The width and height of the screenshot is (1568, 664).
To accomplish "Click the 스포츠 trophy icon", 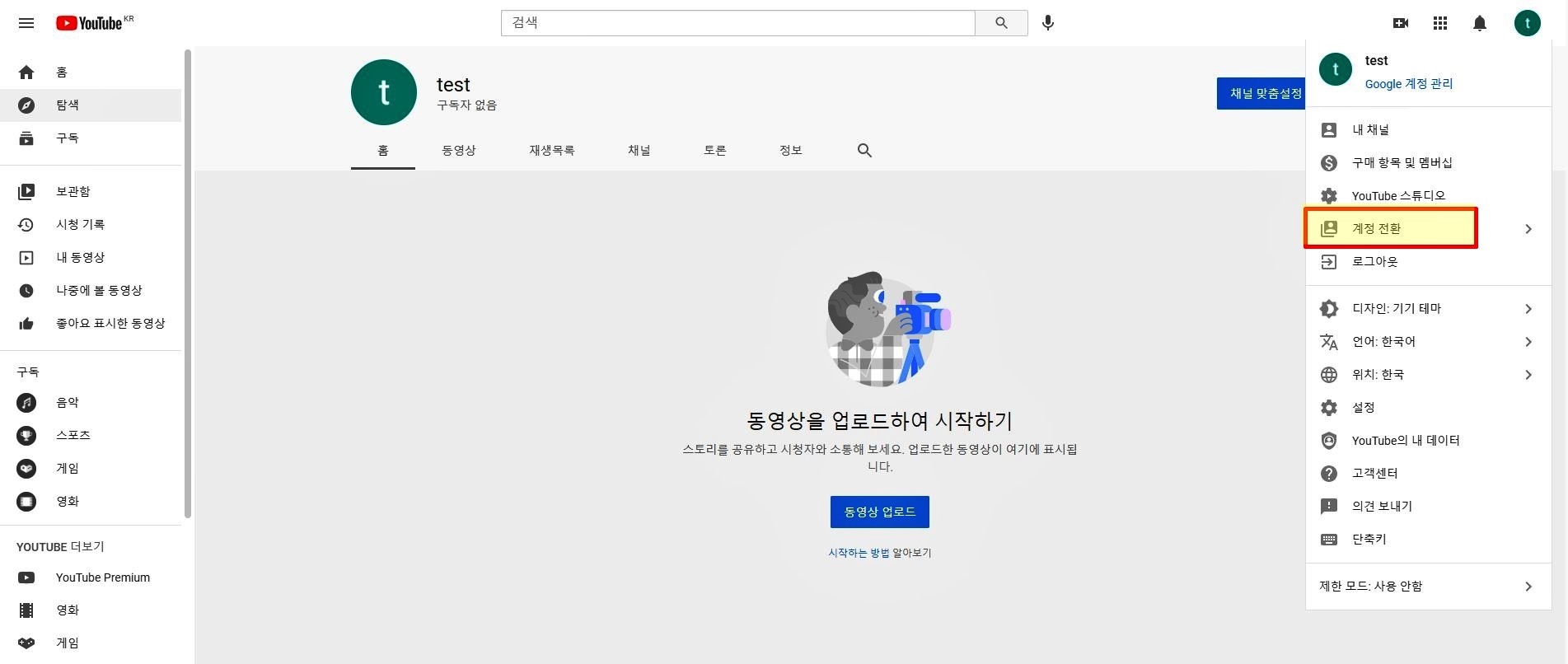I will coord(26,436).
